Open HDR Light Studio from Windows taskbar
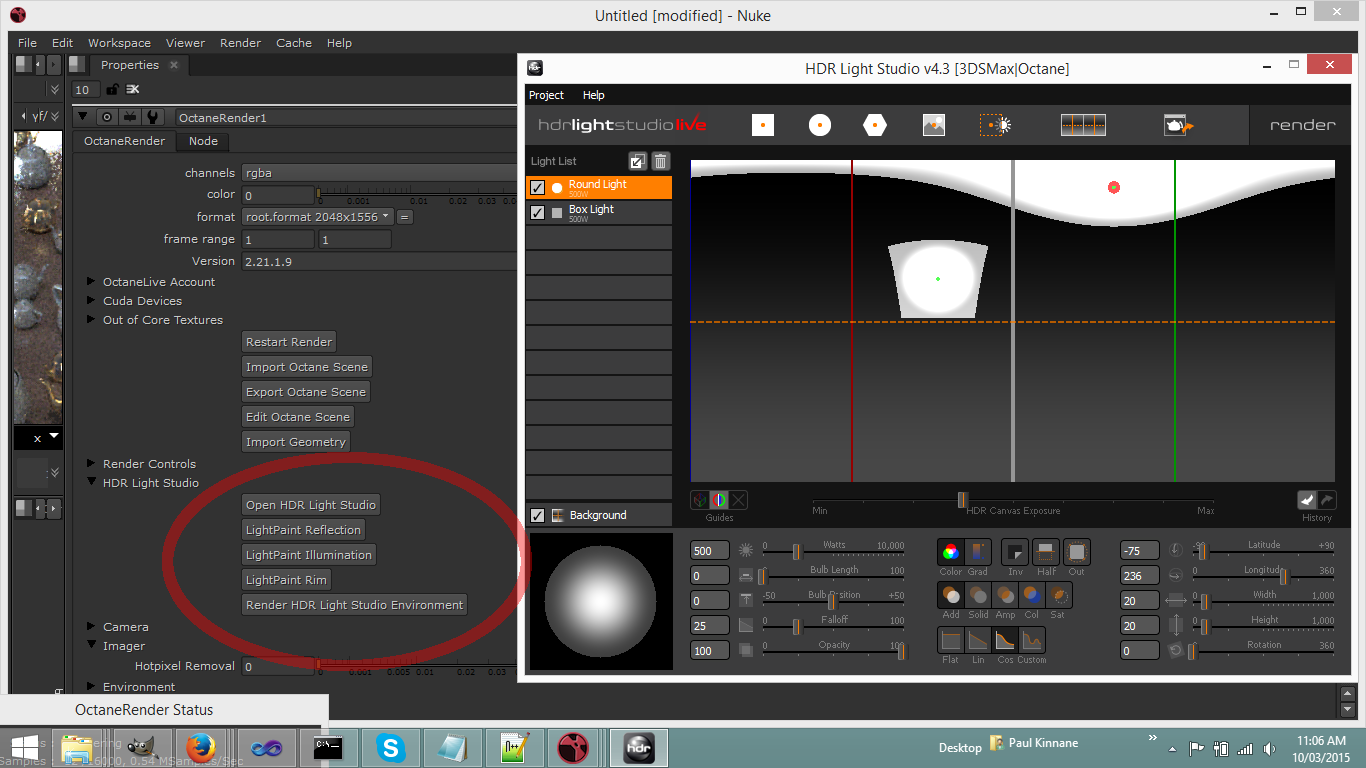This screenshot has width=1366, height=768. pos(638,747)
